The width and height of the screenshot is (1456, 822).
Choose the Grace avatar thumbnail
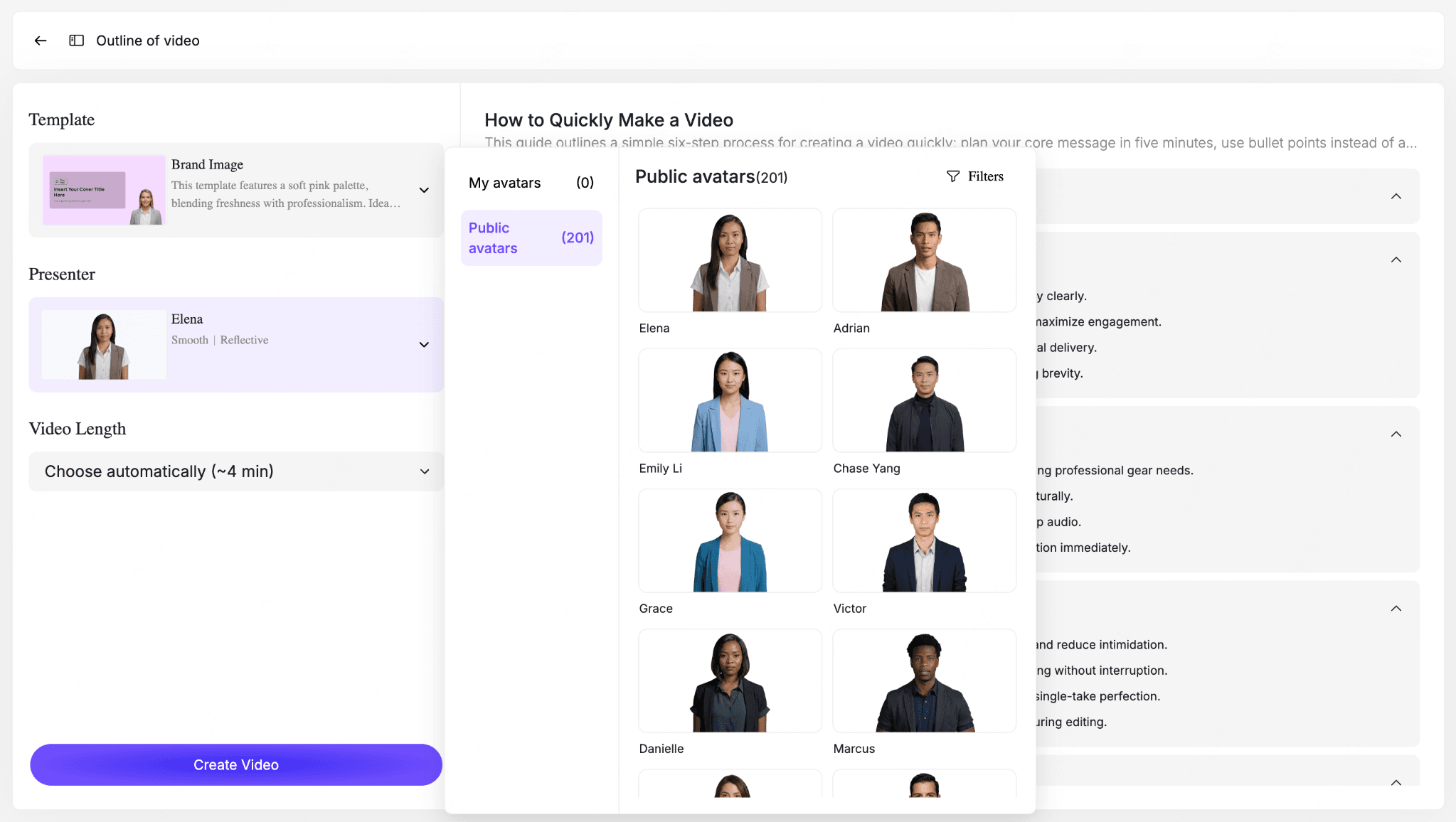click(730, 541)
